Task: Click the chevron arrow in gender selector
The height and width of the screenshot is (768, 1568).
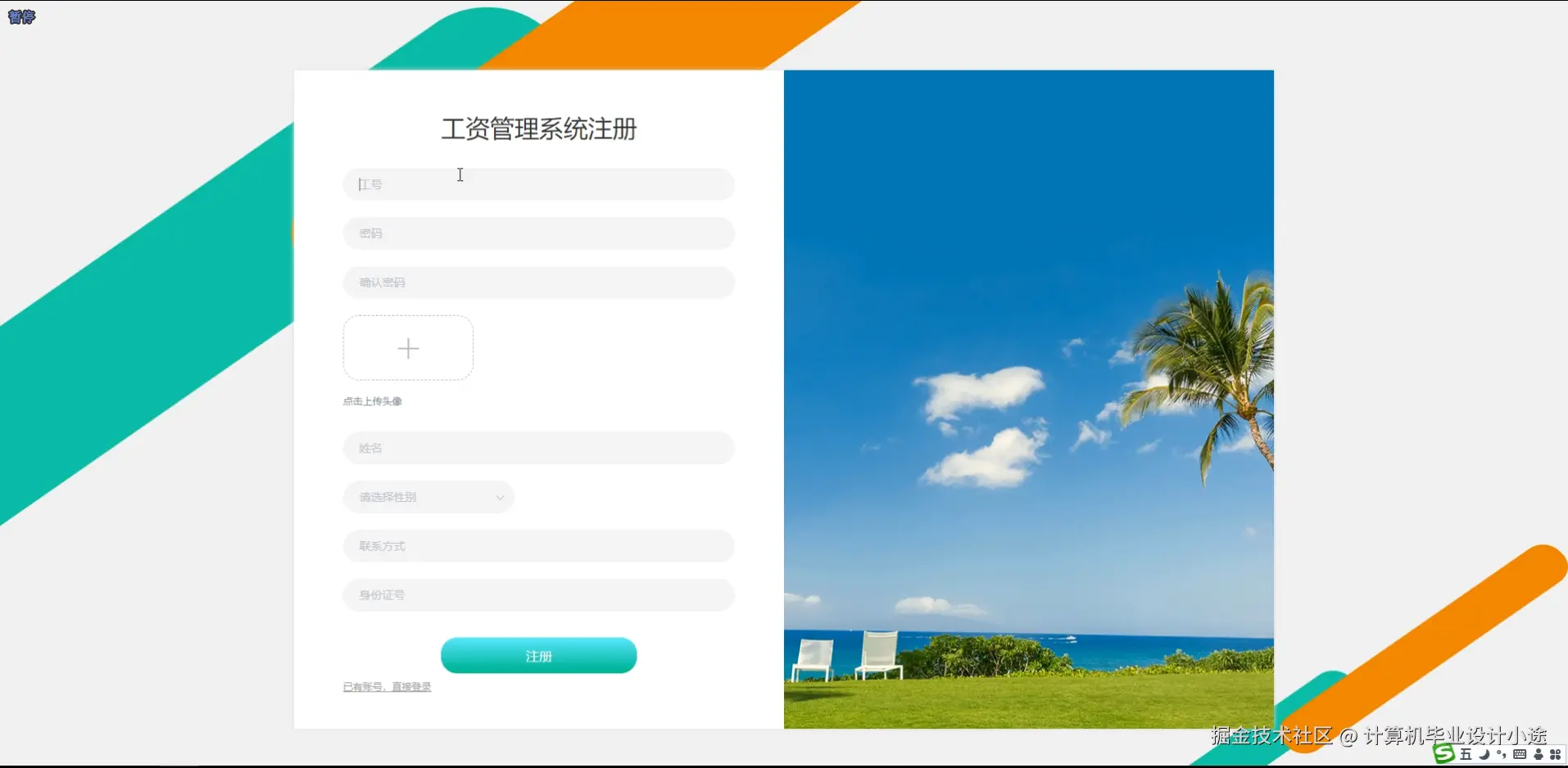Action: (500, 497)
